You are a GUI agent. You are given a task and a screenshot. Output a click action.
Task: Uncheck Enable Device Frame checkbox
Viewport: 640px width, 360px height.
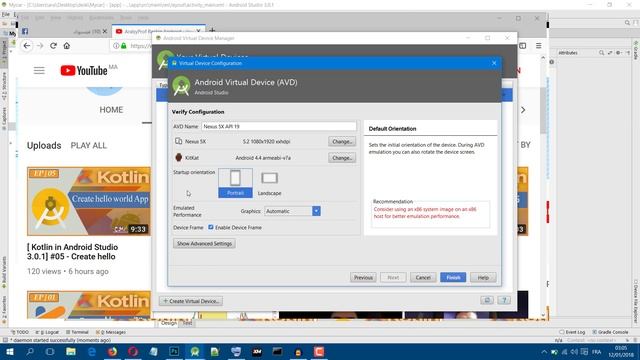click(x=211, y=227)
